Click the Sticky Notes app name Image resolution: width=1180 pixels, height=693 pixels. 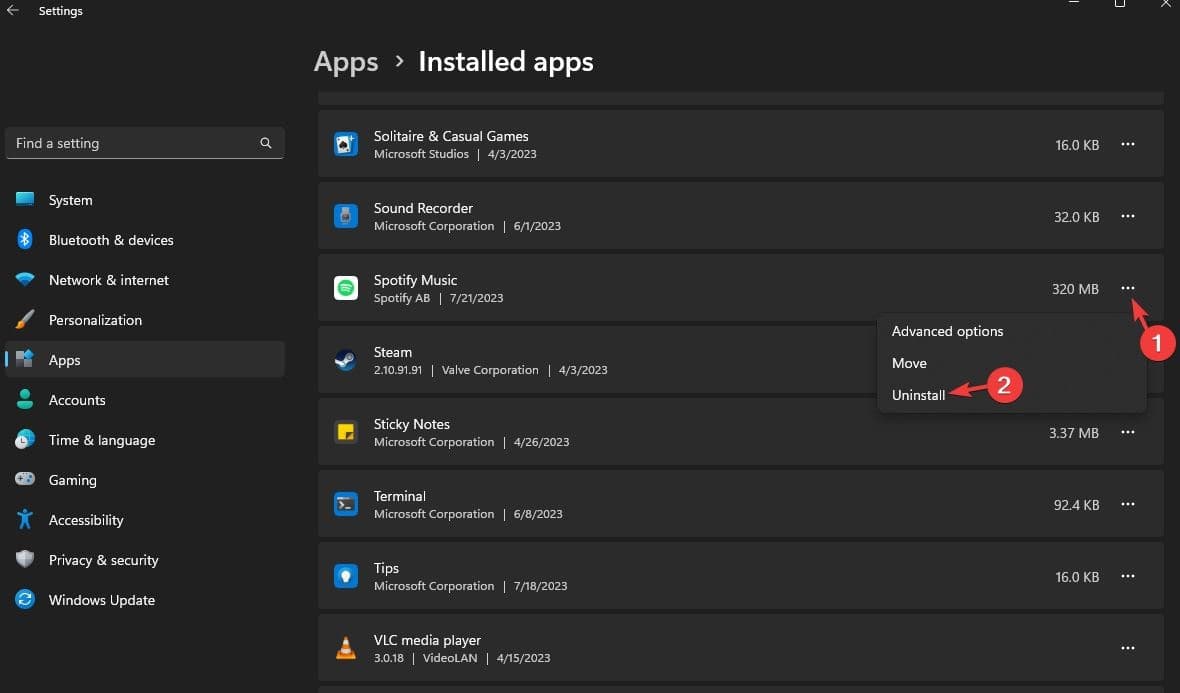(412, 424)
